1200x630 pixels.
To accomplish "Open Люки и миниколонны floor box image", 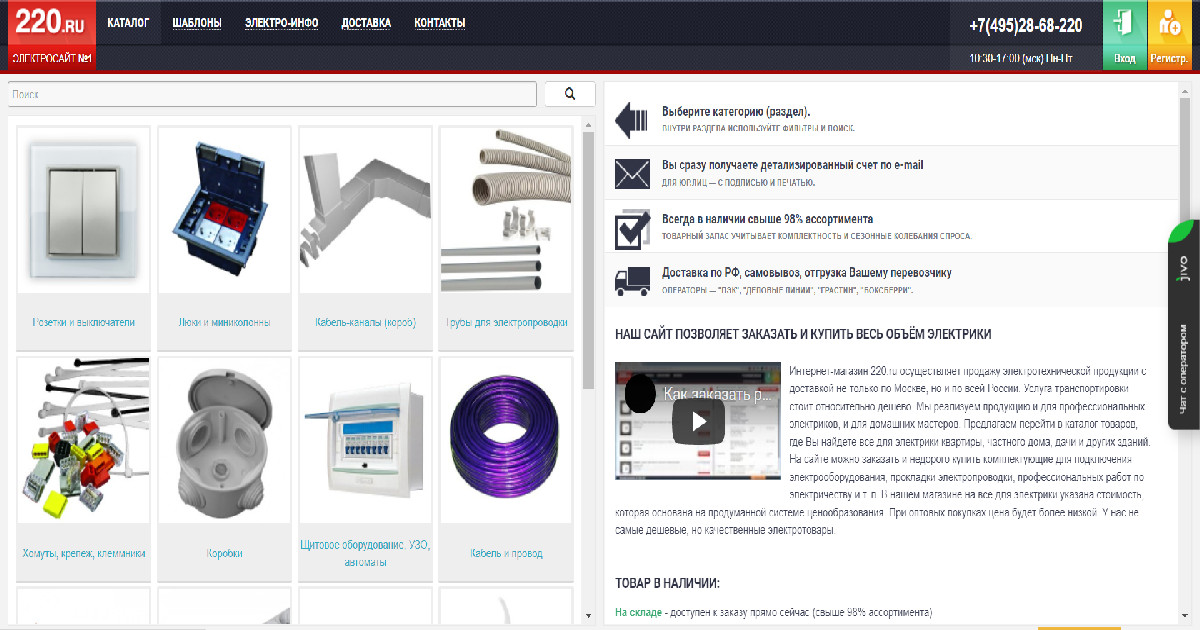I will [x=224, y=211].
